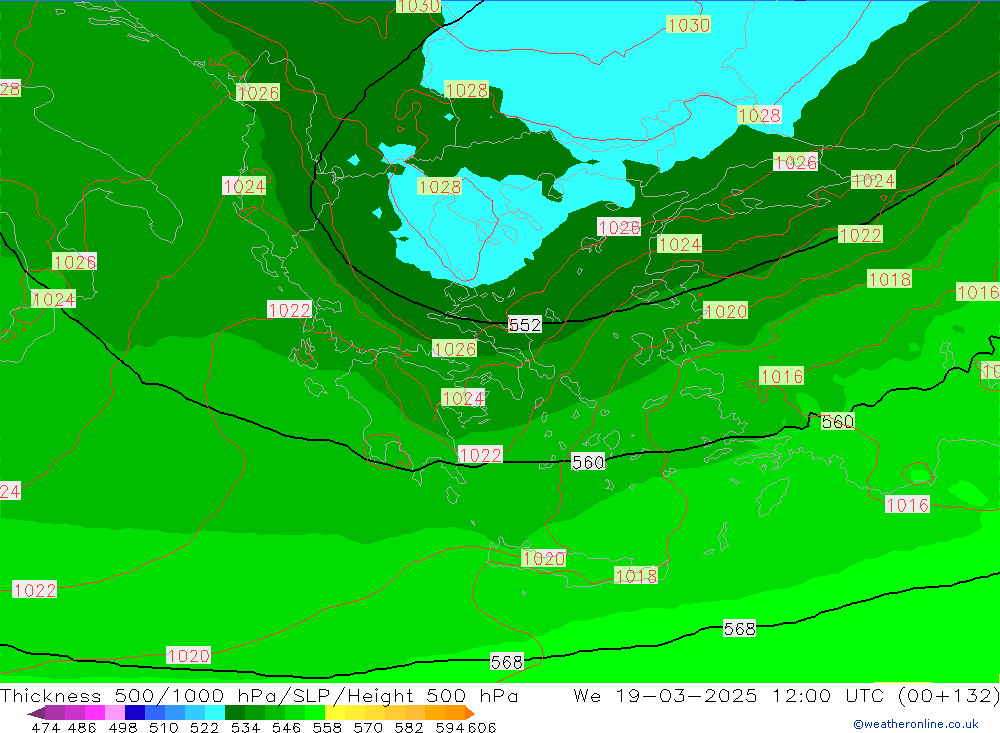Viewport: 1000px width, 733px height.
Task: Click the darkest green legend swatch
Action: click(x=235, y=712)
